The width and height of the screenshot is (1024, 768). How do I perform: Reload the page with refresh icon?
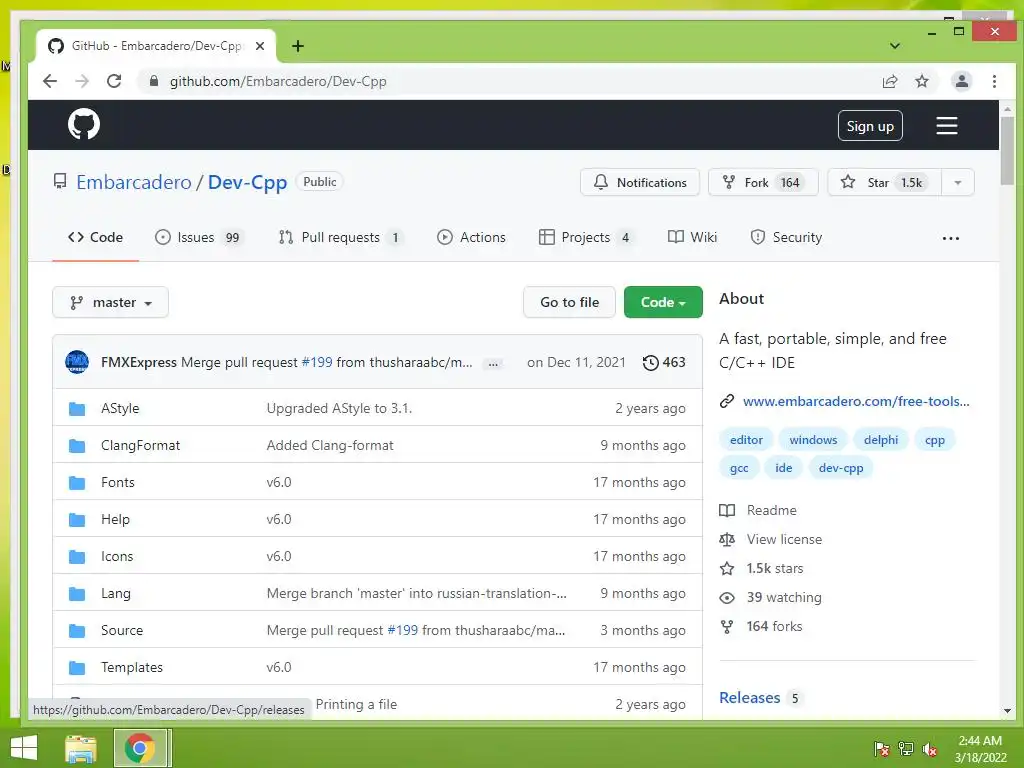114,81
